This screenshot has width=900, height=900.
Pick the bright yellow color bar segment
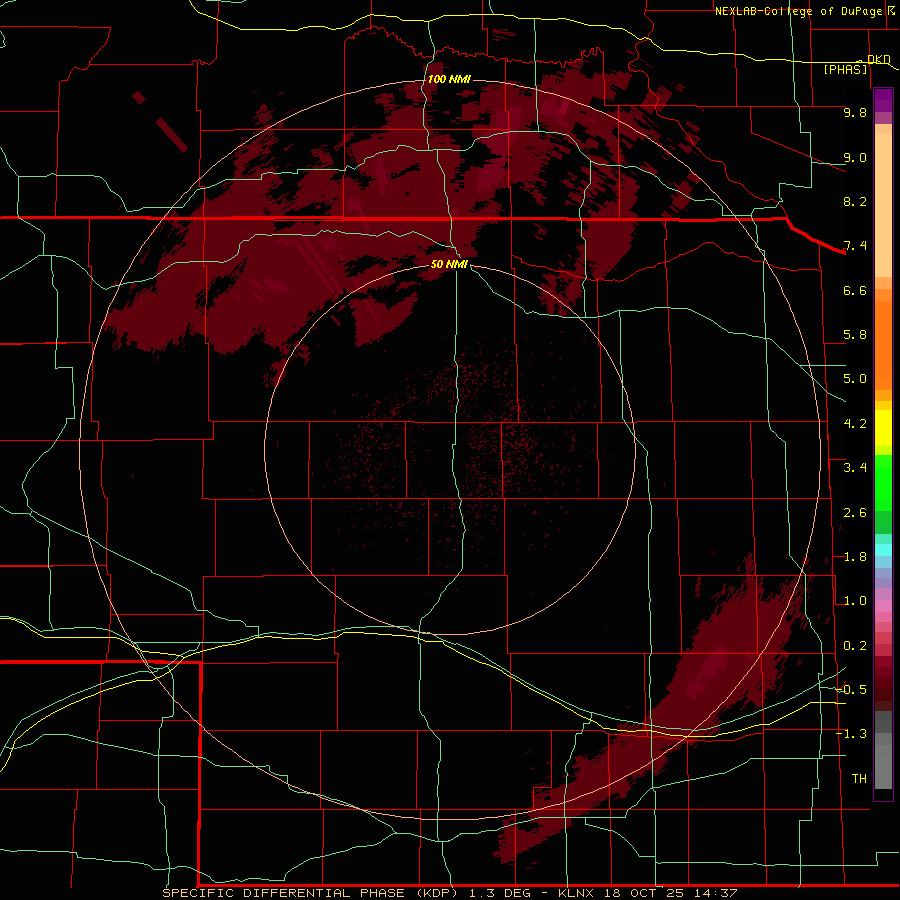pos(883,428)
